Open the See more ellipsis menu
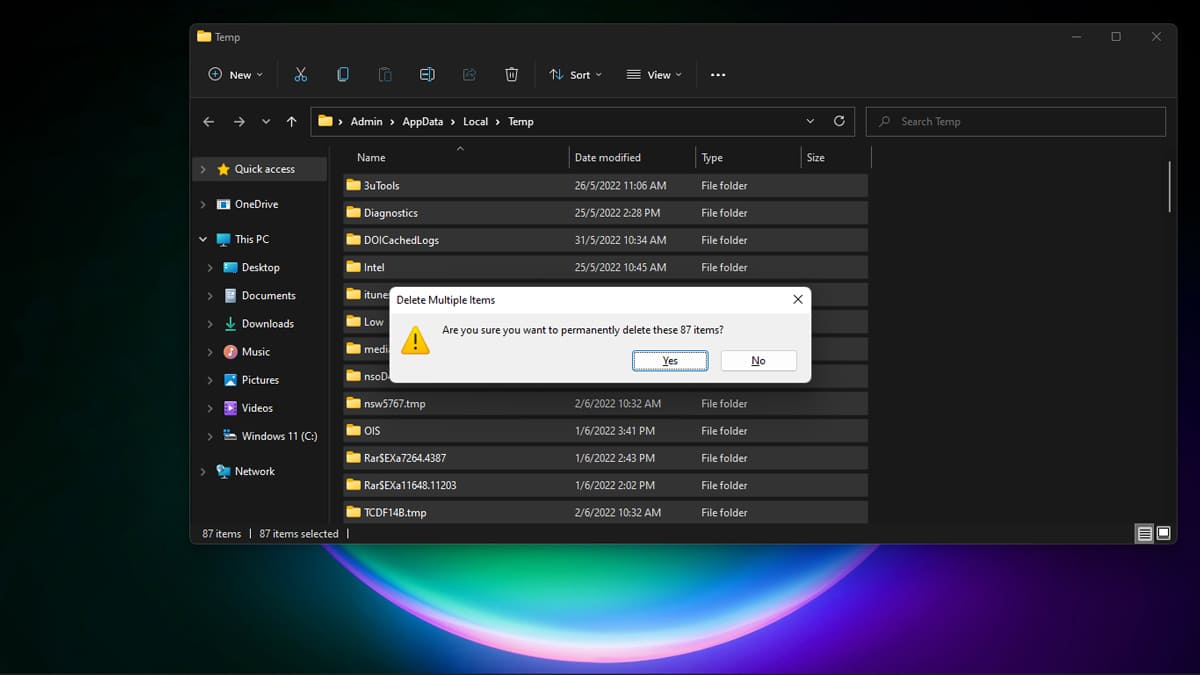The image size is (1200, 675). (717, 74)
